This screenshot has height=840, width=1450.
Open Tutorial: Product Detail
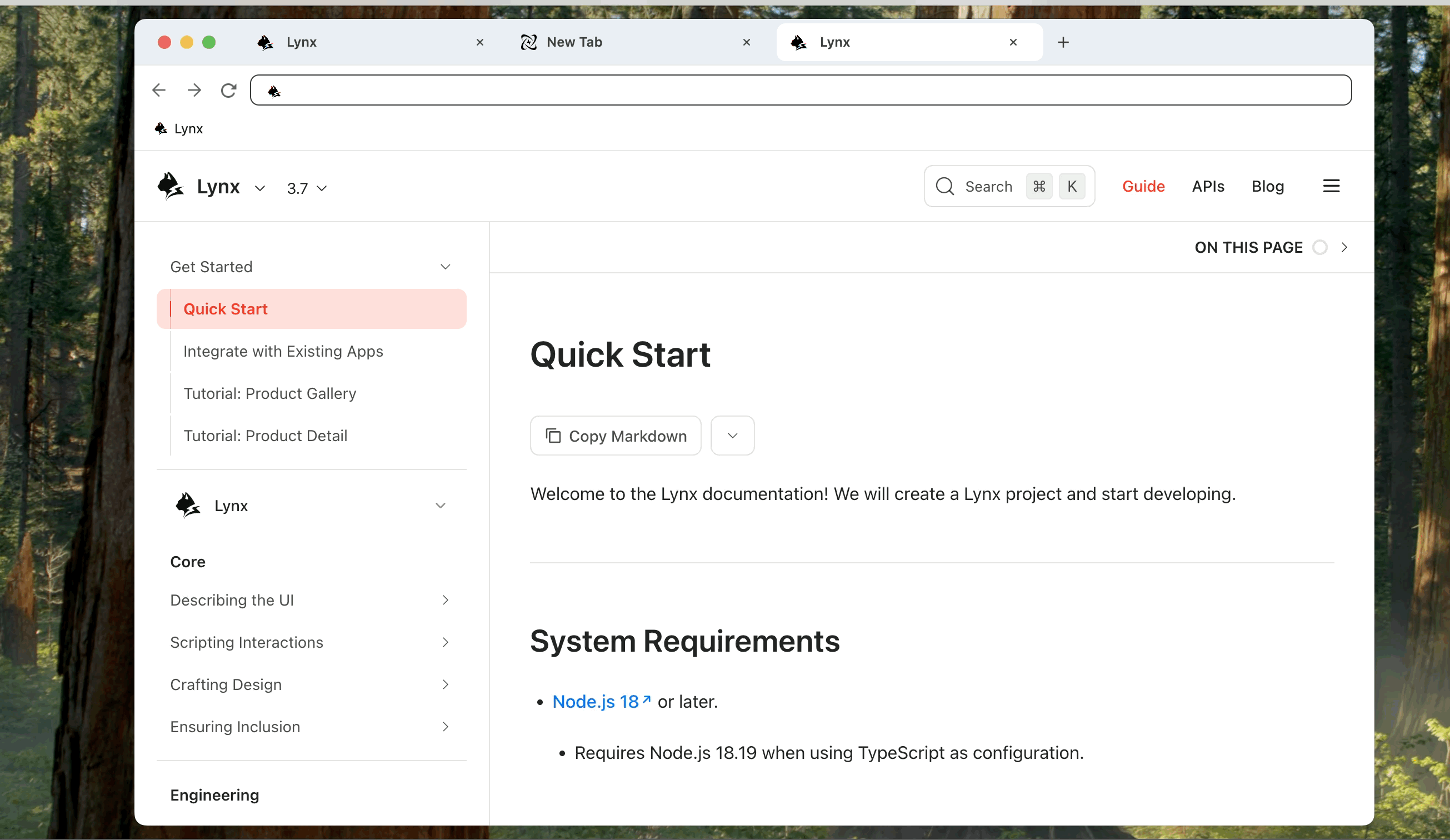pos(265,436)
